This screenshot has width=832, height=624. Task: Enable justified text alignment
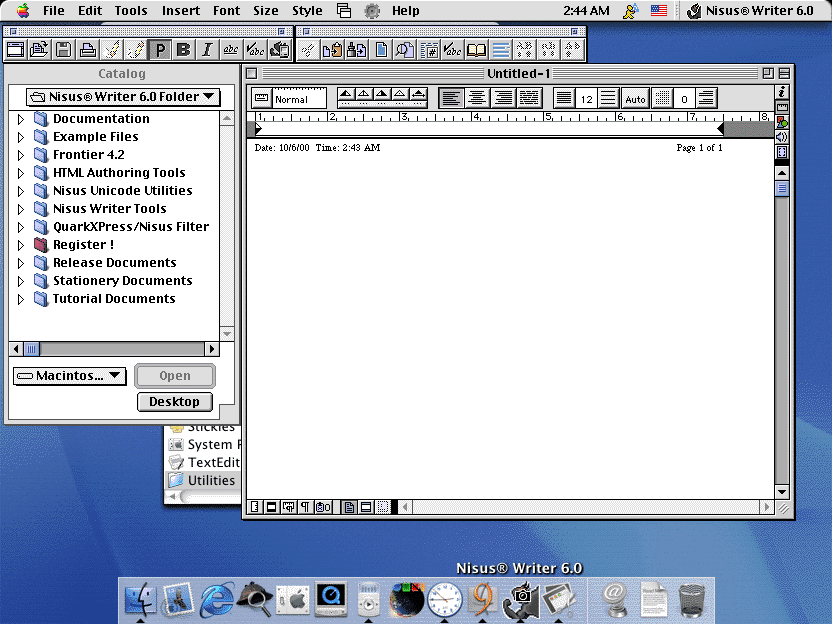tap(528, 98)
